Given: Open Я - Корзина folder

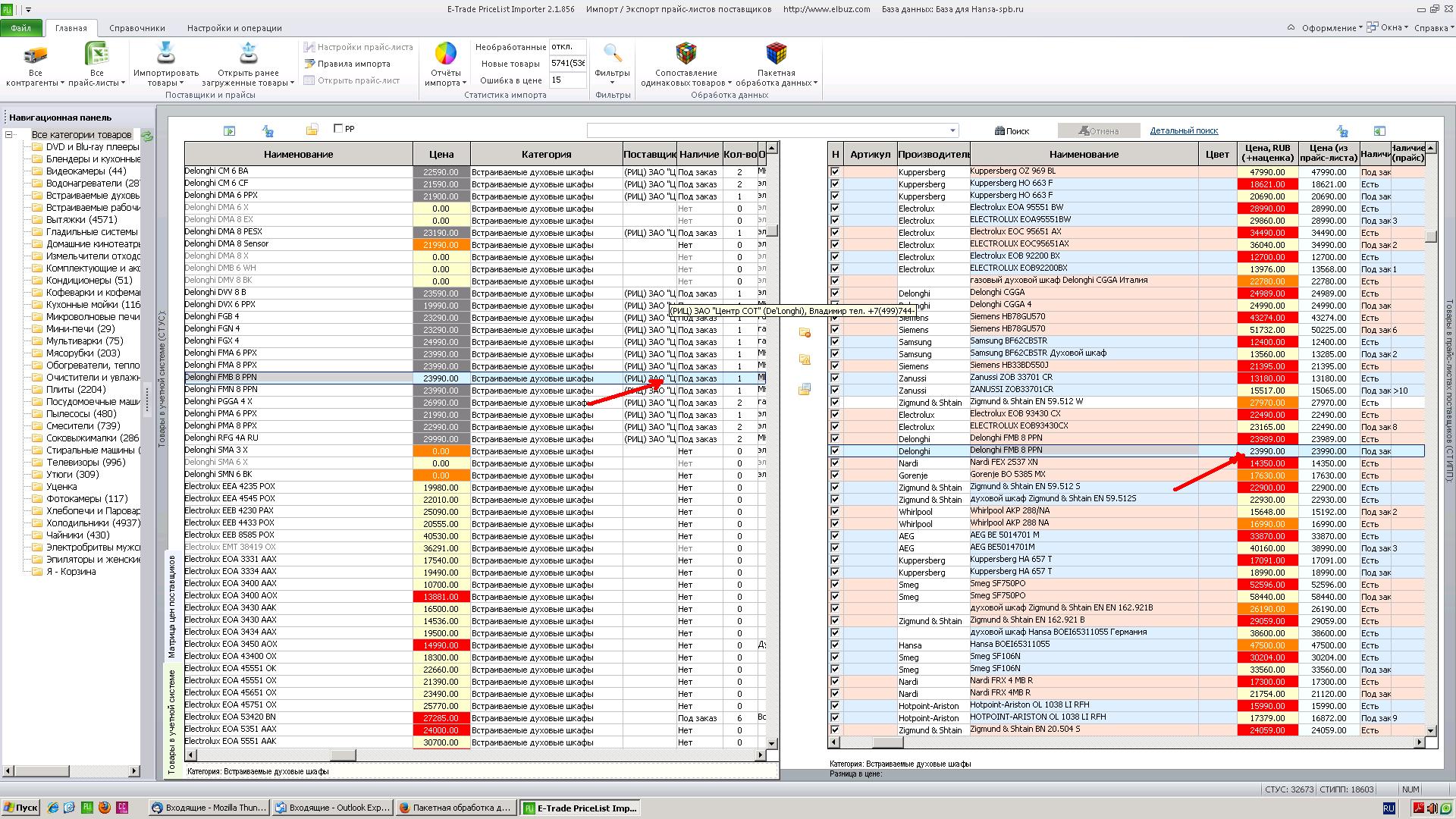Looking at the screenshot, I should coord(64,572).
